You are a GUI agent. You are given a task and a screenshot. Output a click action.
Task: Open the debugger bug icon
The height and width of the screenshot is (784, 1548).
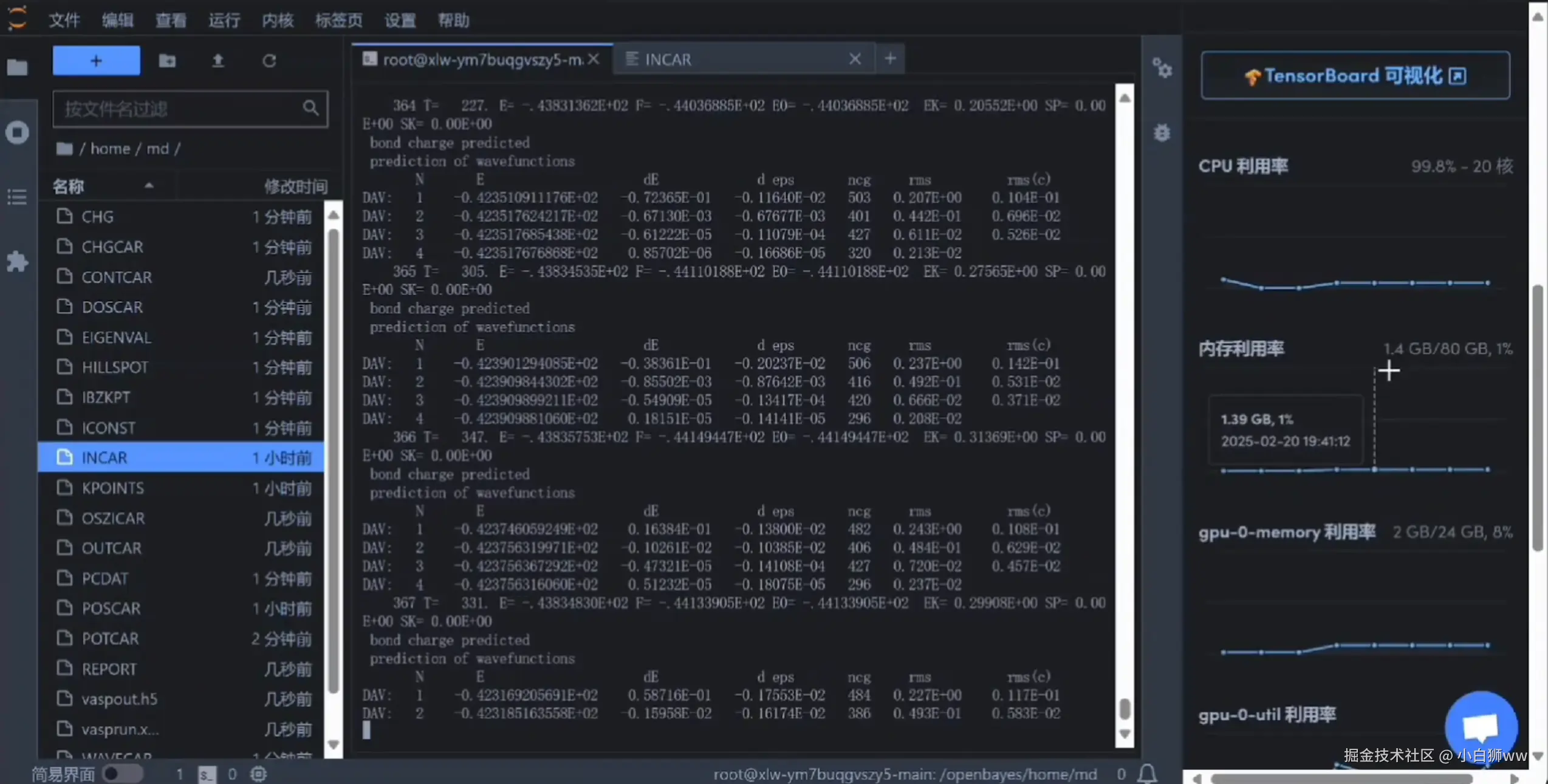click(x=1162, y=132)
